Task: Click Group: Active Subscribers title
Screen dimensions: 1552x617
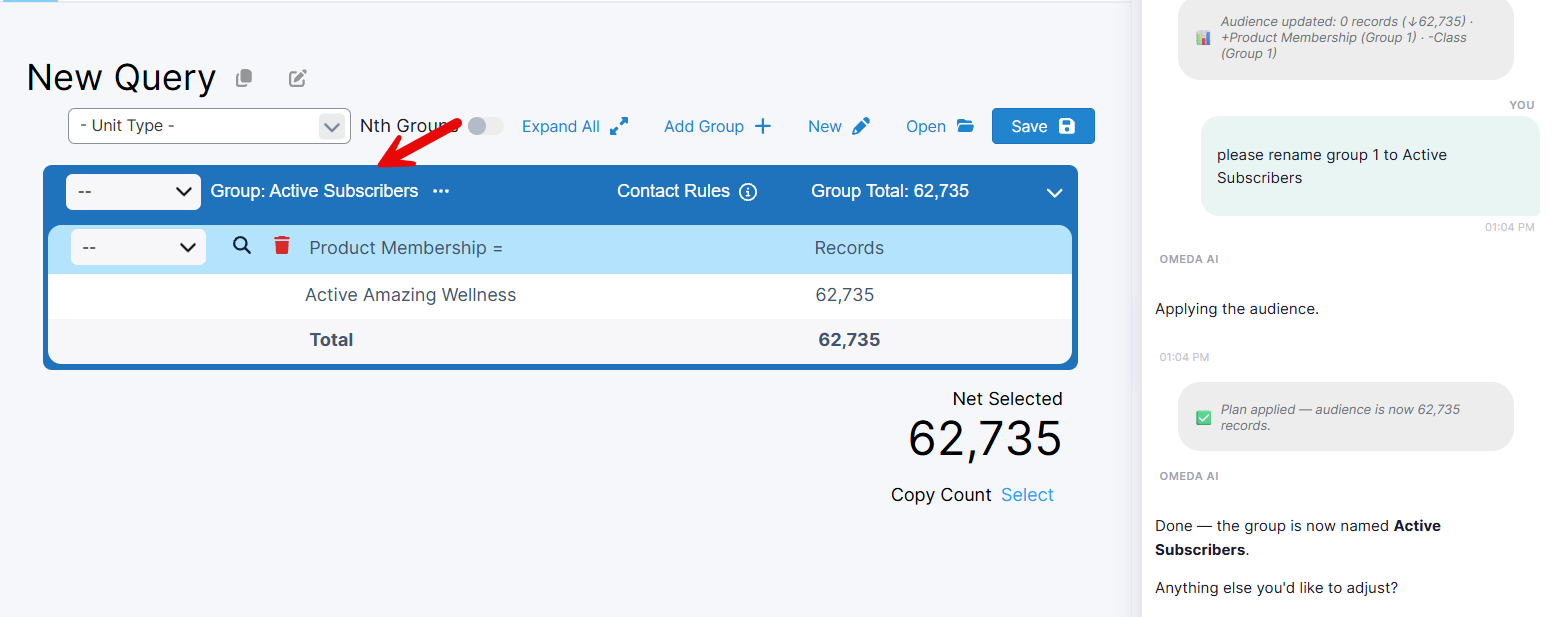Action: point(314,191)
